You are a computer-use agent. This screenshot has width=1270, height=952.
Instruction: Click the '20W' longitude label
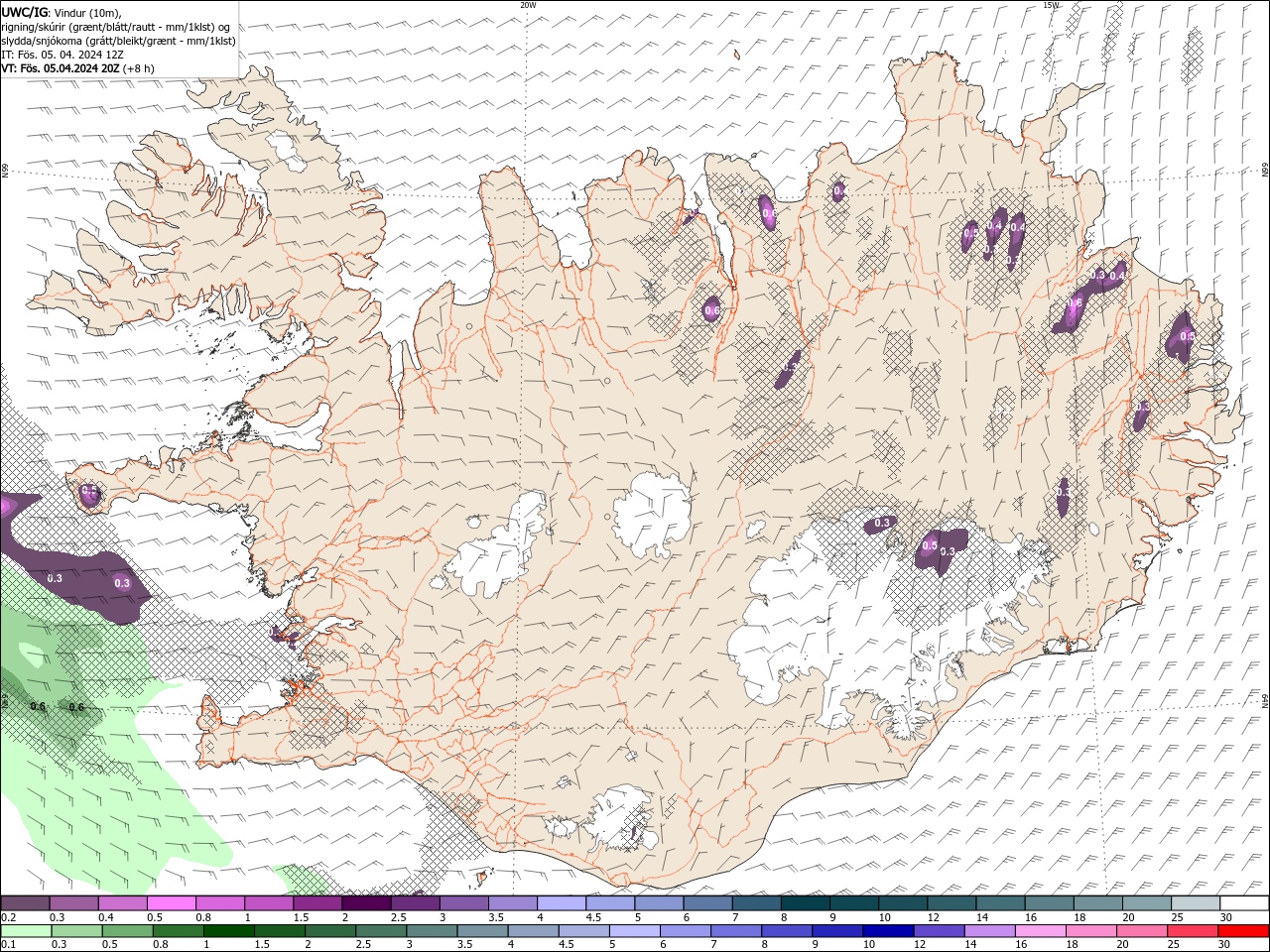click(x=529, y=5)
